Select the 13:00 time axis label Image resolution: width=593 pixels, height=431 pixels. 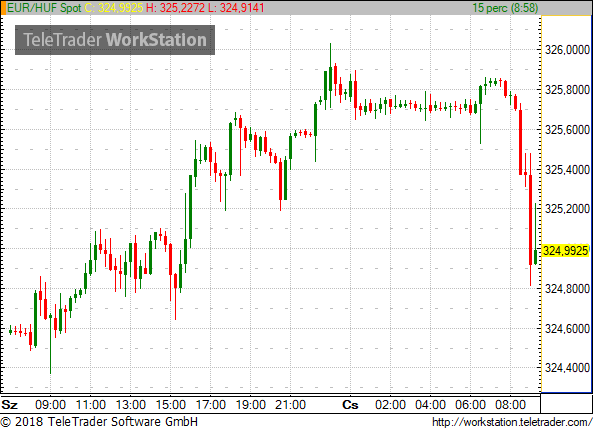tap(130, 405)
